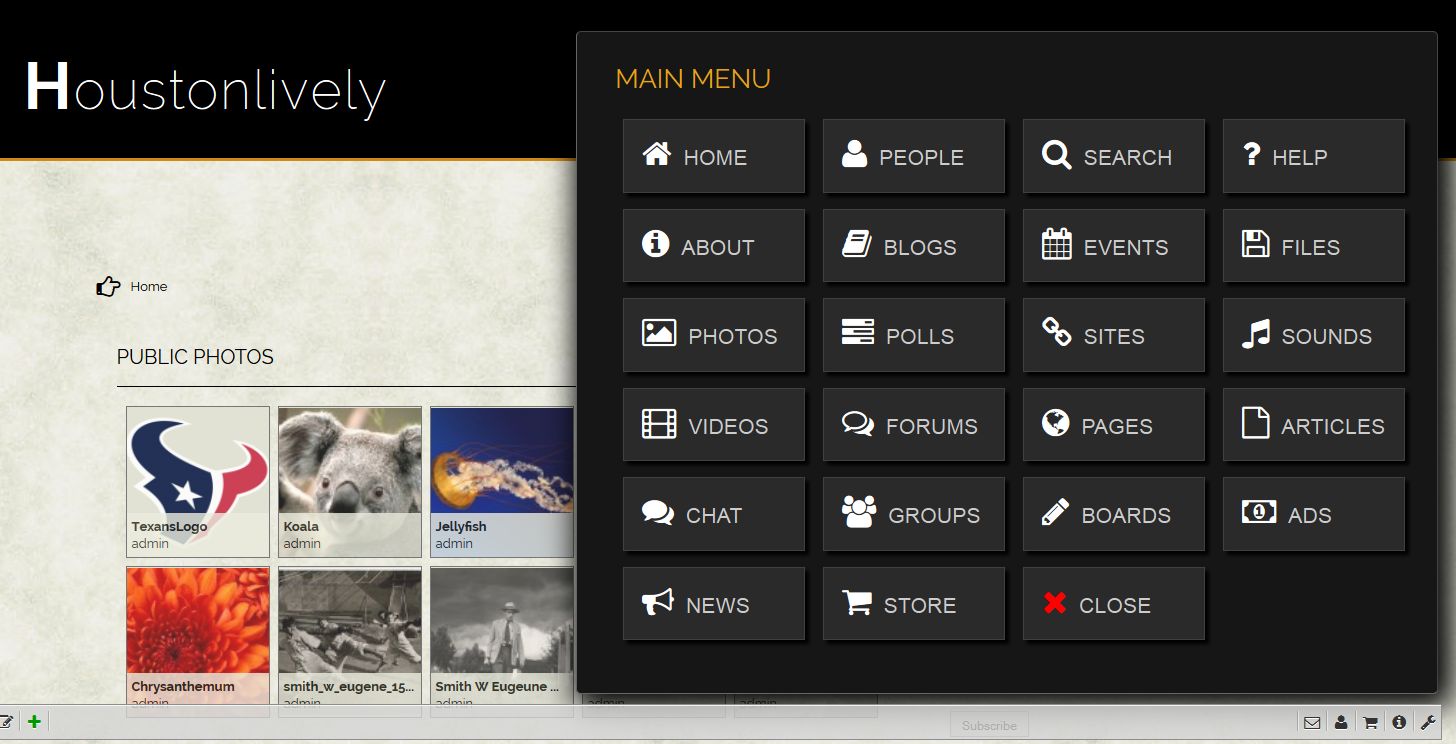Open Polls from the main menu
This screenshot has width=1456, height=744.
(913, 335)
